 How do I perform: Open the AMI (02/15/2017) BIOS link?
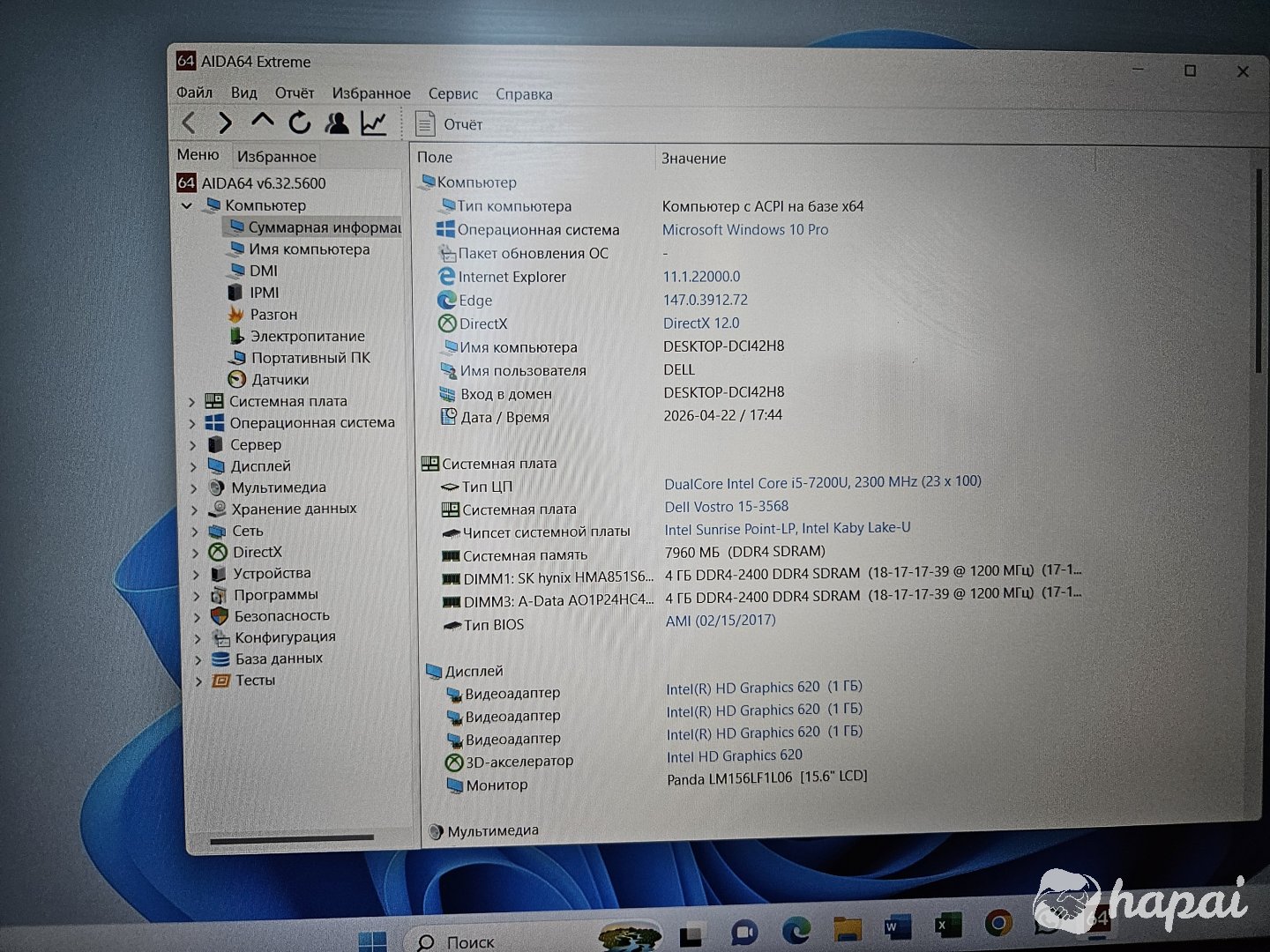click(x=721, y=621)
